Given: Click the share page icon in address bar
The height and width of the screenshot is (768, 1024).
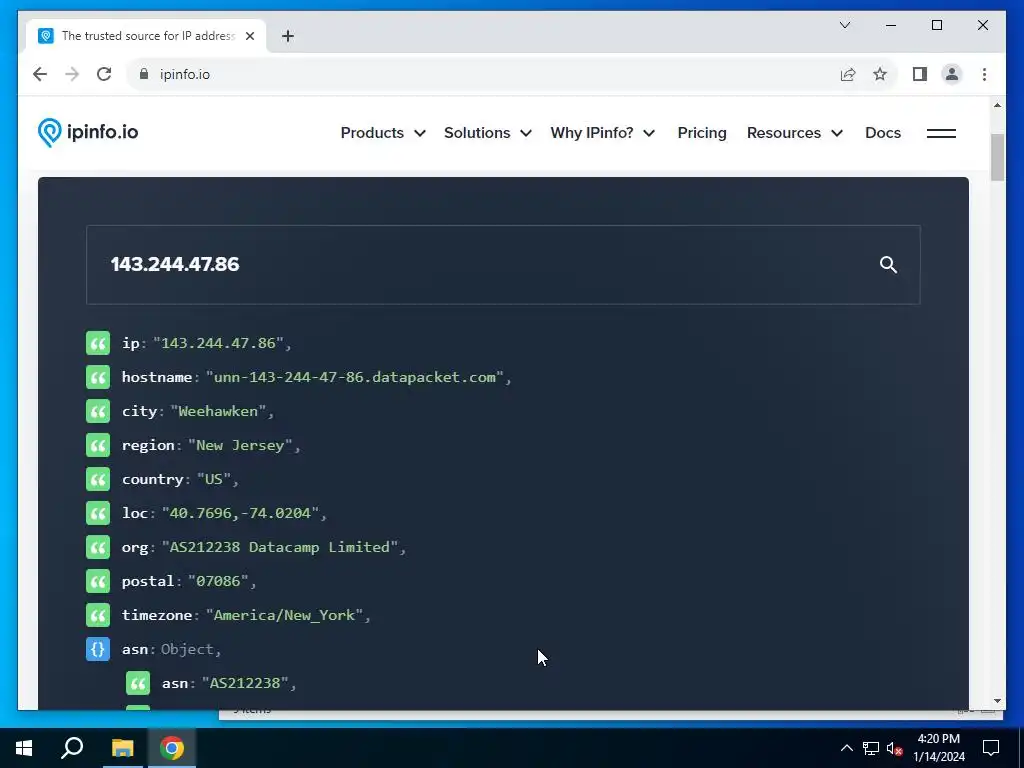Looking at the screenshot, I should point(848,74).
